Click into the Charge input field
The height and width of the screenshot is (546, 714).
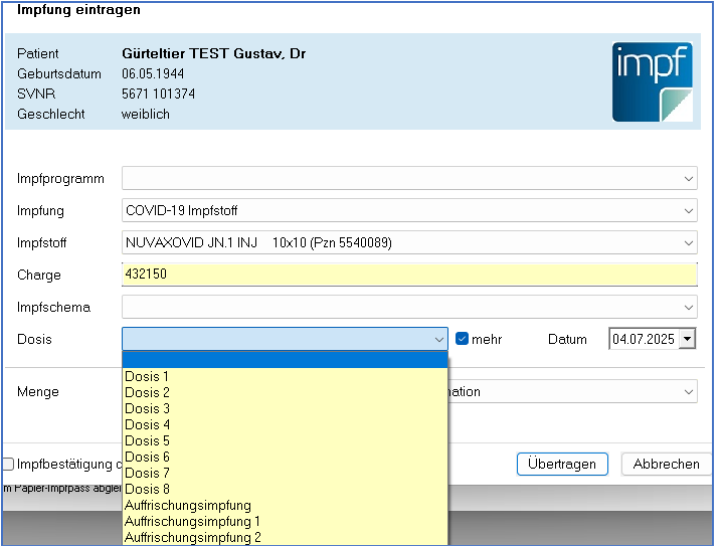pyautogui.click(x=408, y=275)
